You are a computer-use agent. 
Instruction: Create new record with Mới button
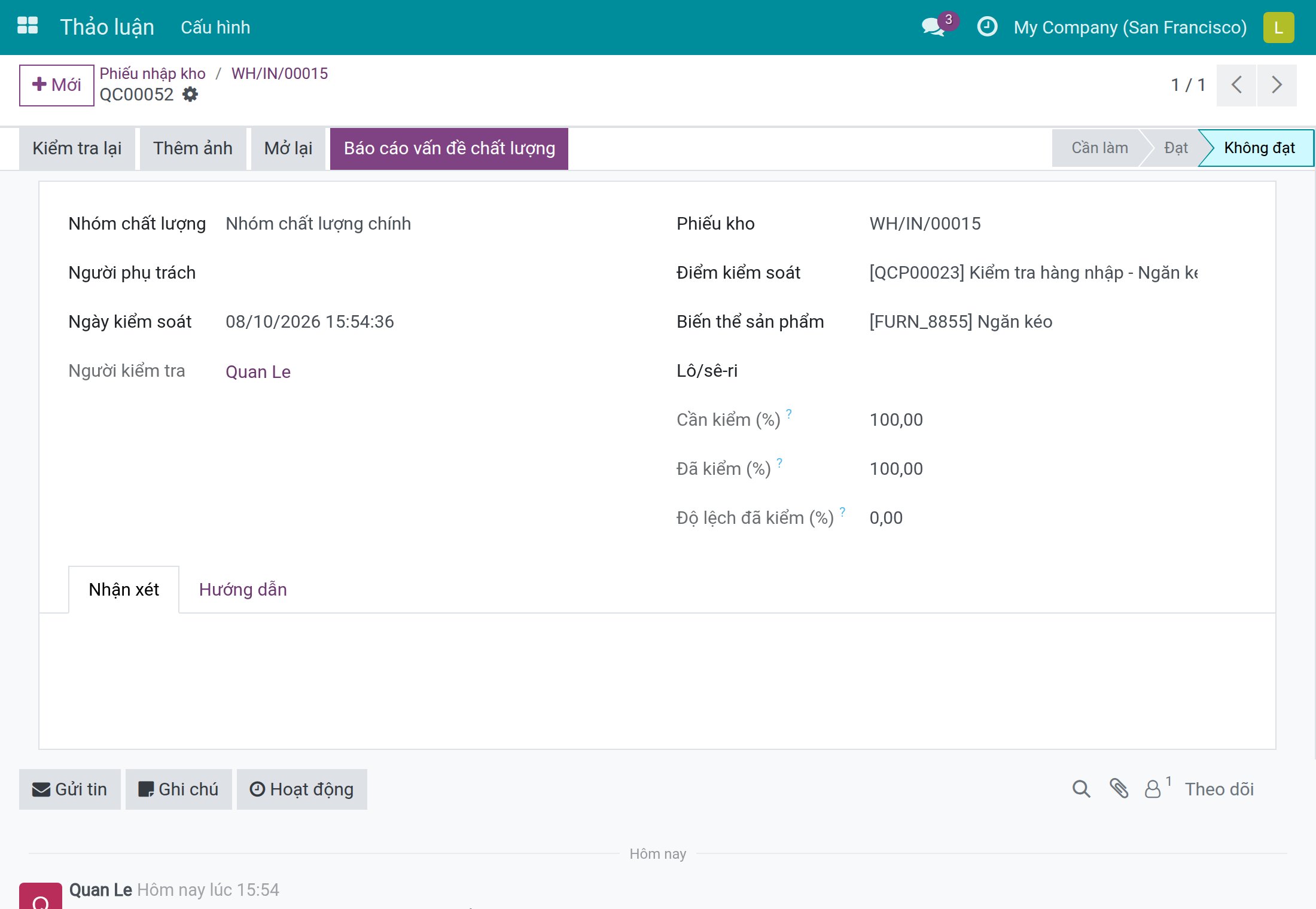(x=56, y=85)
